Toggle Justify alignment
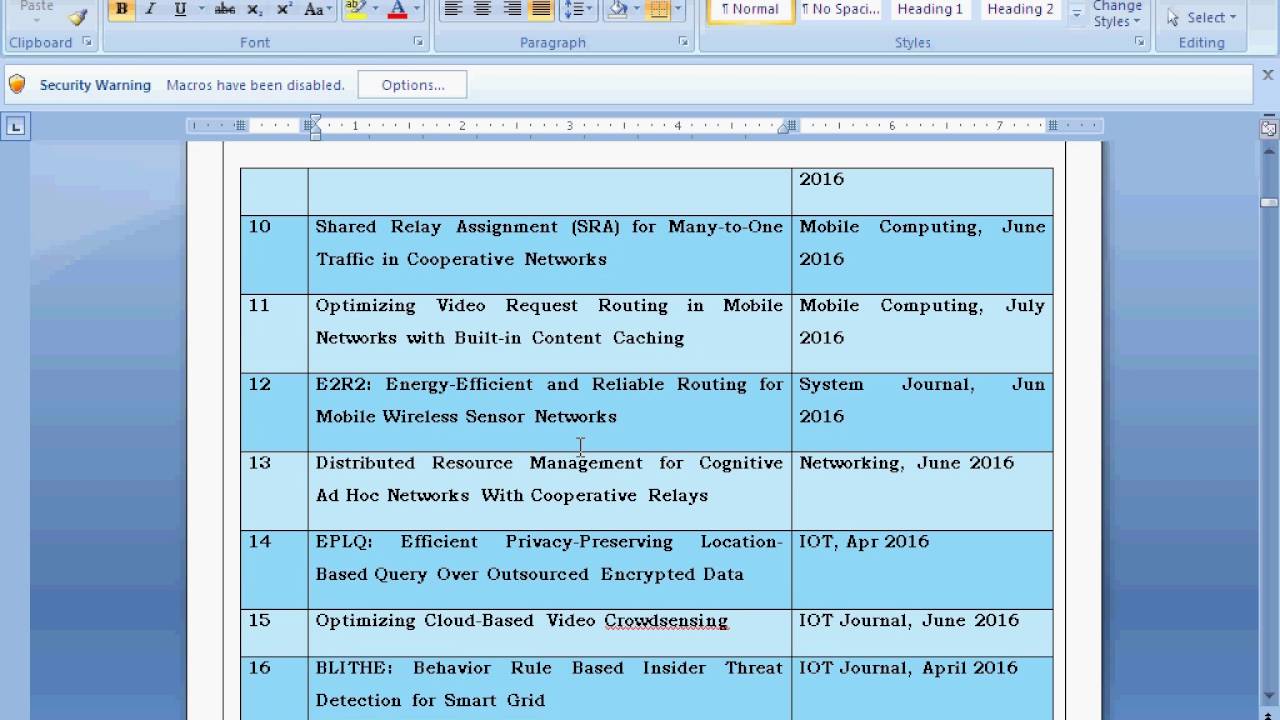This screenshot has width=1280, height=720. (541, 9)
